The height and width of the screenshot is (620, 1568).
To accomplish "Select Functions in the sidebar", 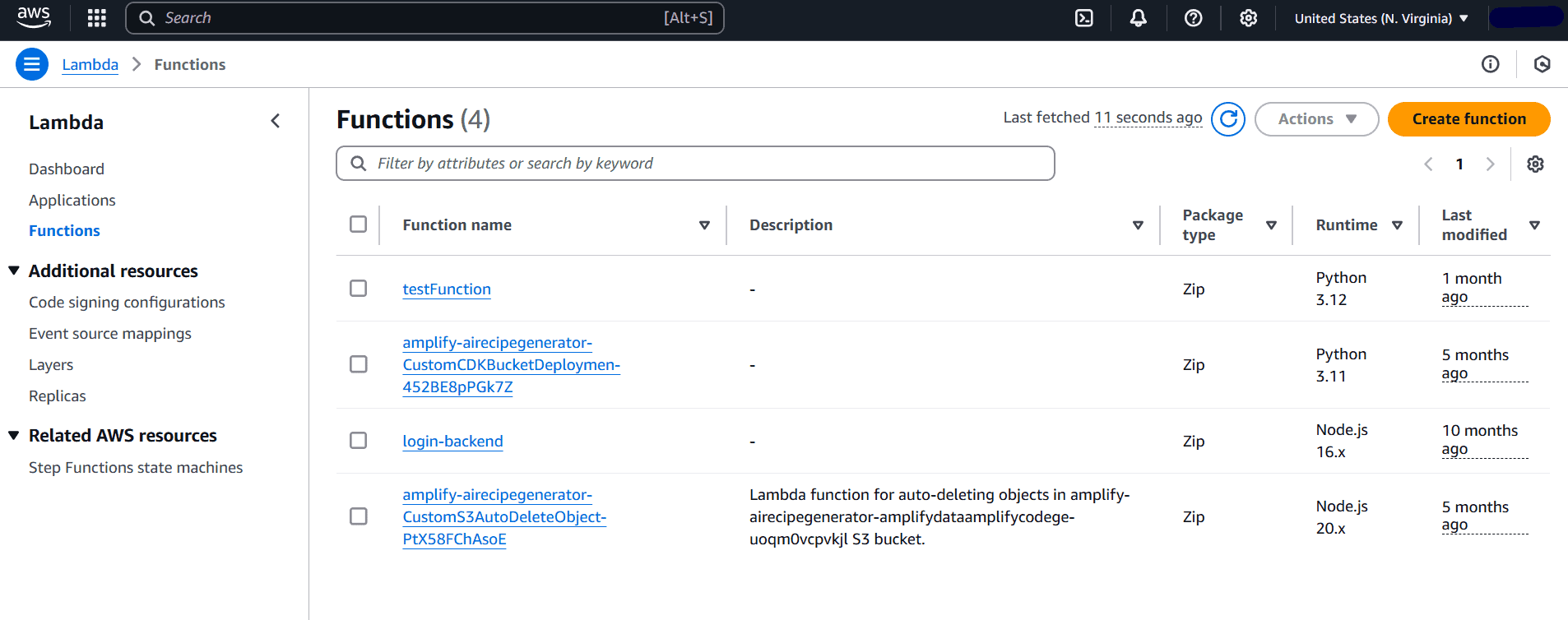I will [x=64, y=230].
